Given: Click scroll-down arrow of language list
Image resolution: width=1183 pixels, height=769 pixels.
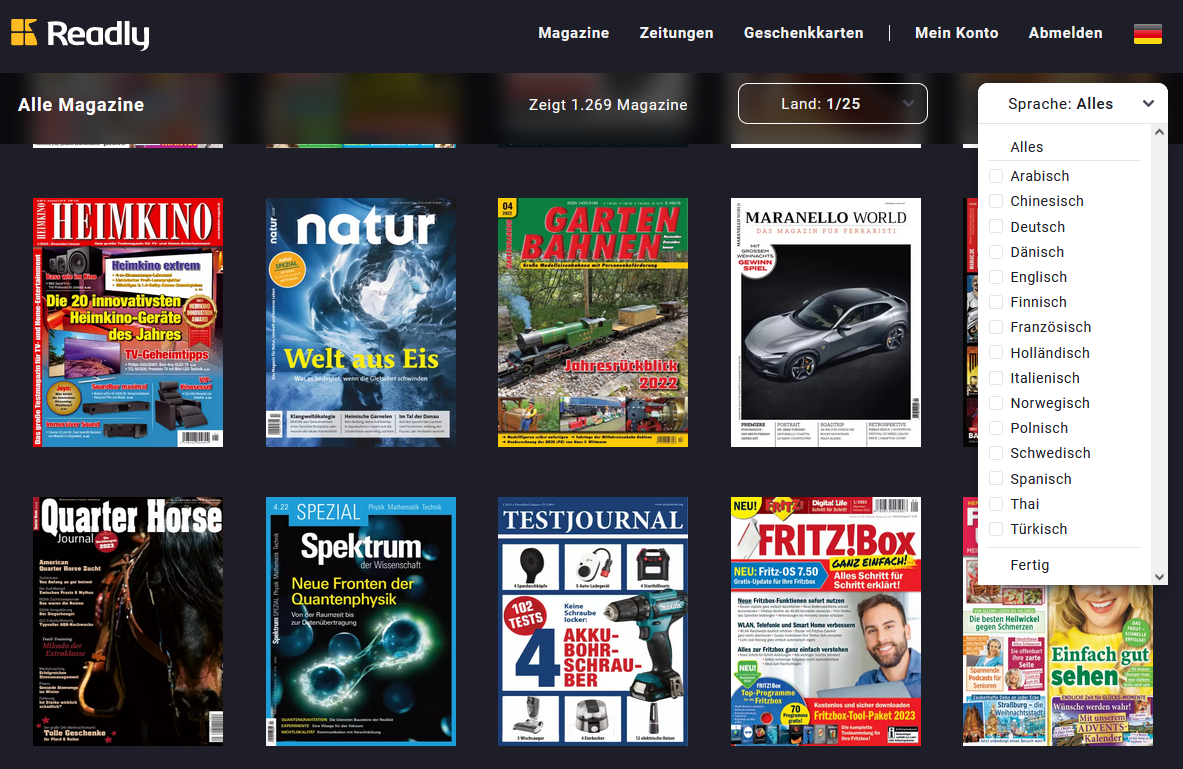Looking at the screenshot, I should click(1160, 577).
